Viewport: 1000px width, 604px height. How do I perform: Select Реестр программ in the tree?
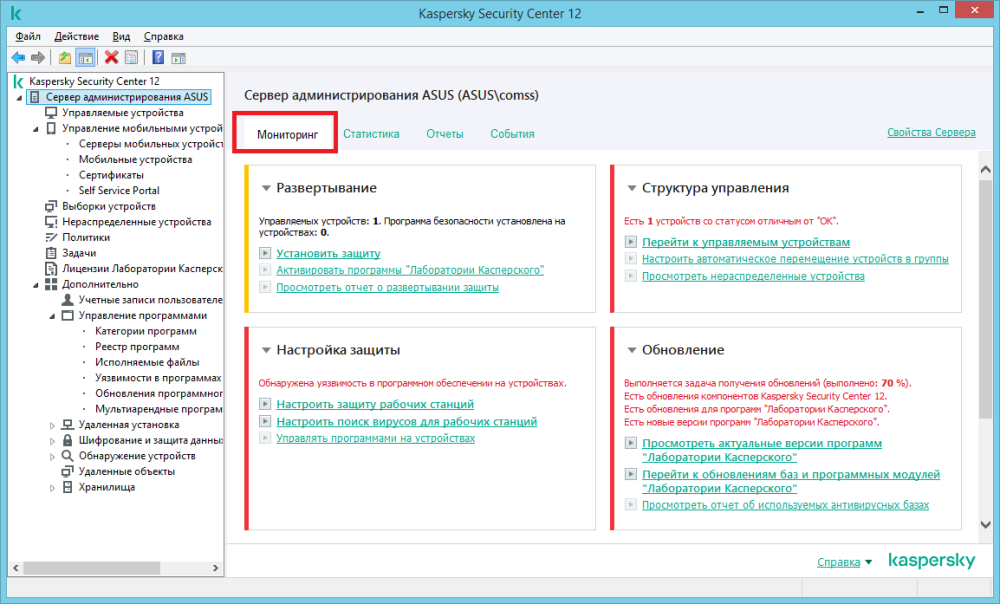tap(137, 347)
